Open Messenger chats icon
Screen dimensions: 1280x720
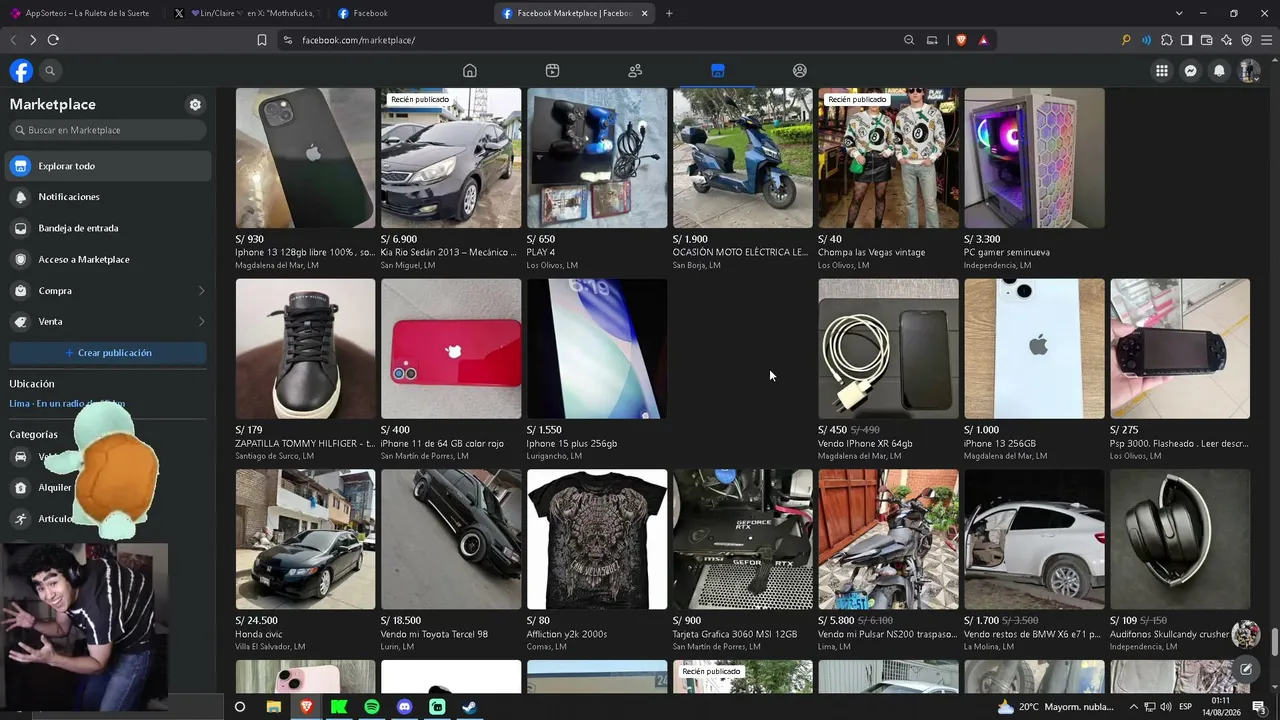click(1190, 71)
